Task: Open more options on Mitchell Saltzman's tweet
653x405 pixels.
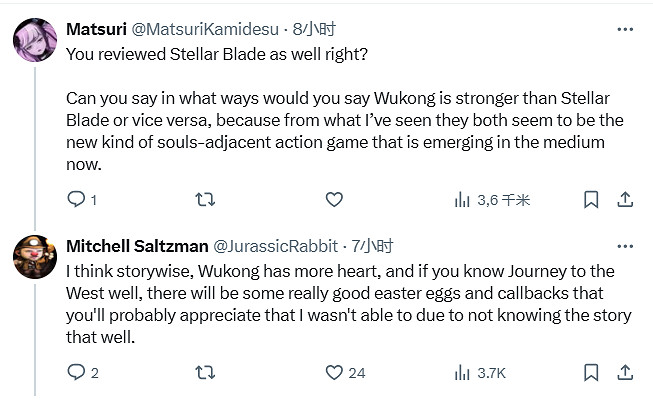Action: tap(626, 245)
